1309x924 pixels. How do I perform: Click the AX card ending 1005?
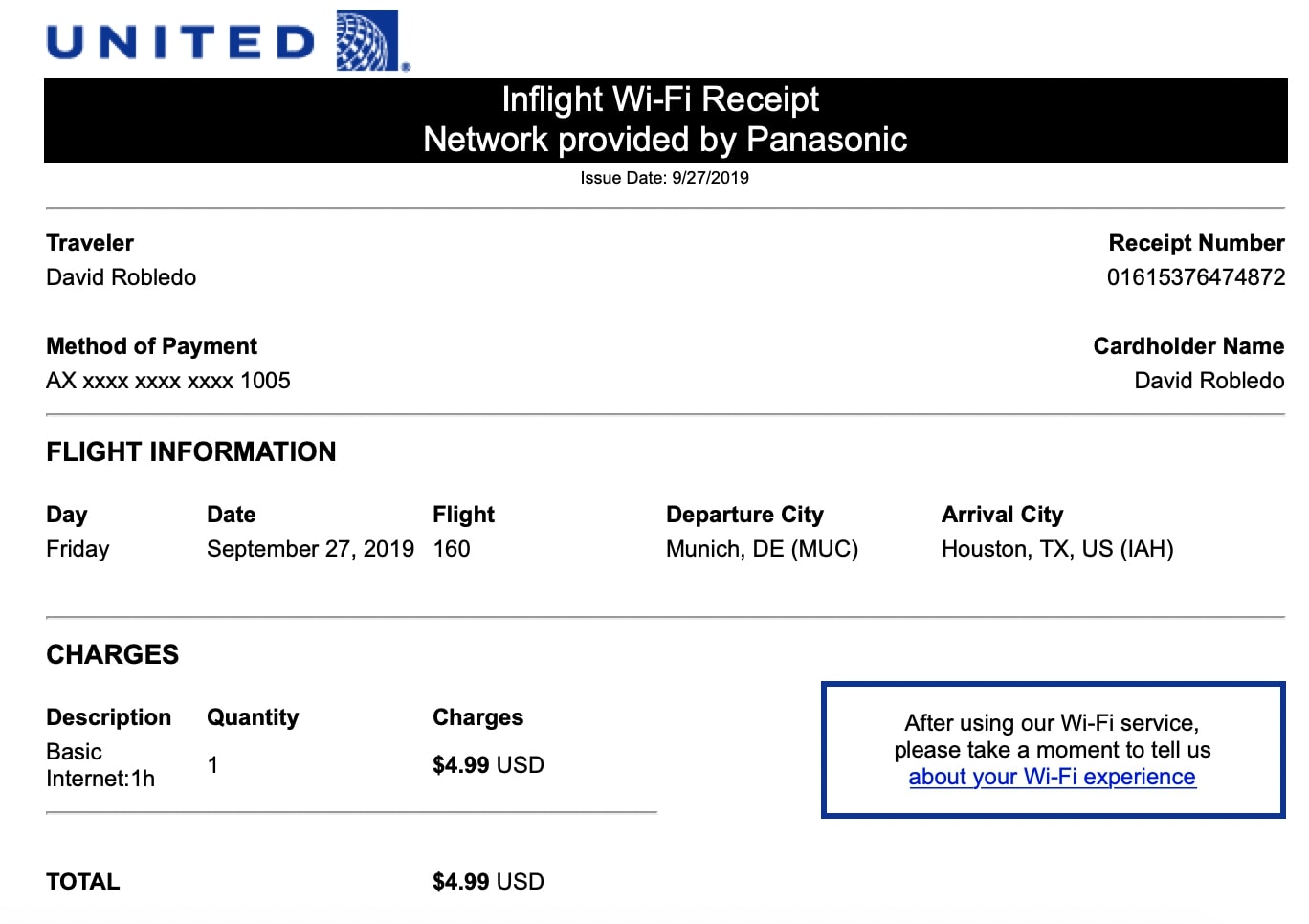coord(168,381)
